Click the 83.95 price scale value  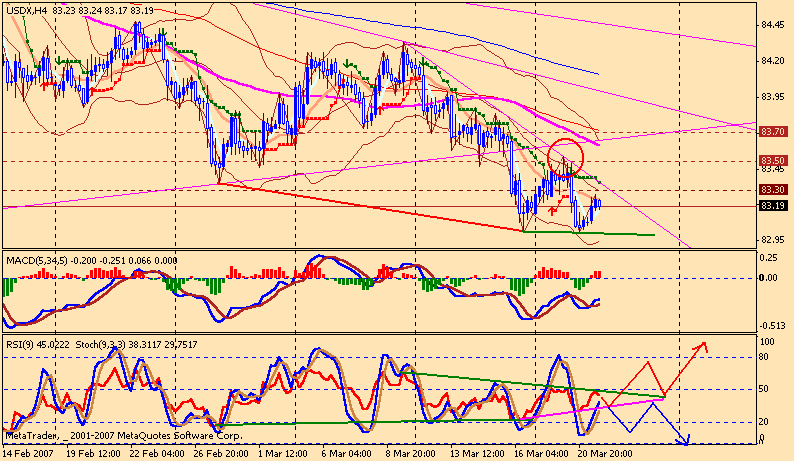tap(773, 97)
